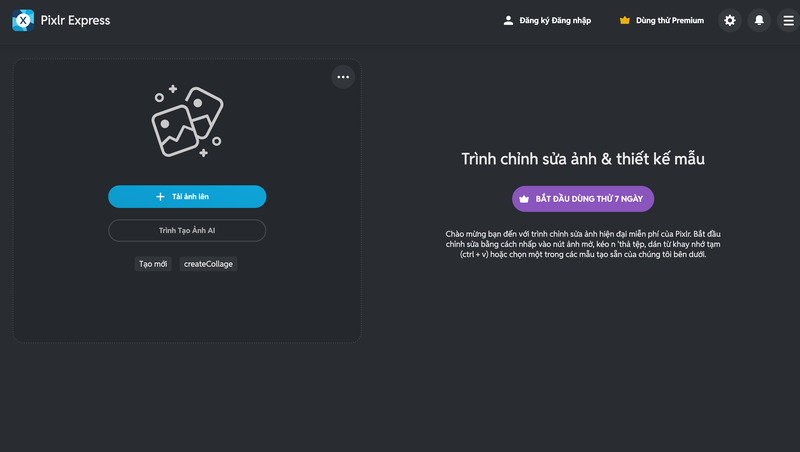This screenshot has height=452, width=800.
Task: Click crown icon on purple trial button
Action: (524, 199)
